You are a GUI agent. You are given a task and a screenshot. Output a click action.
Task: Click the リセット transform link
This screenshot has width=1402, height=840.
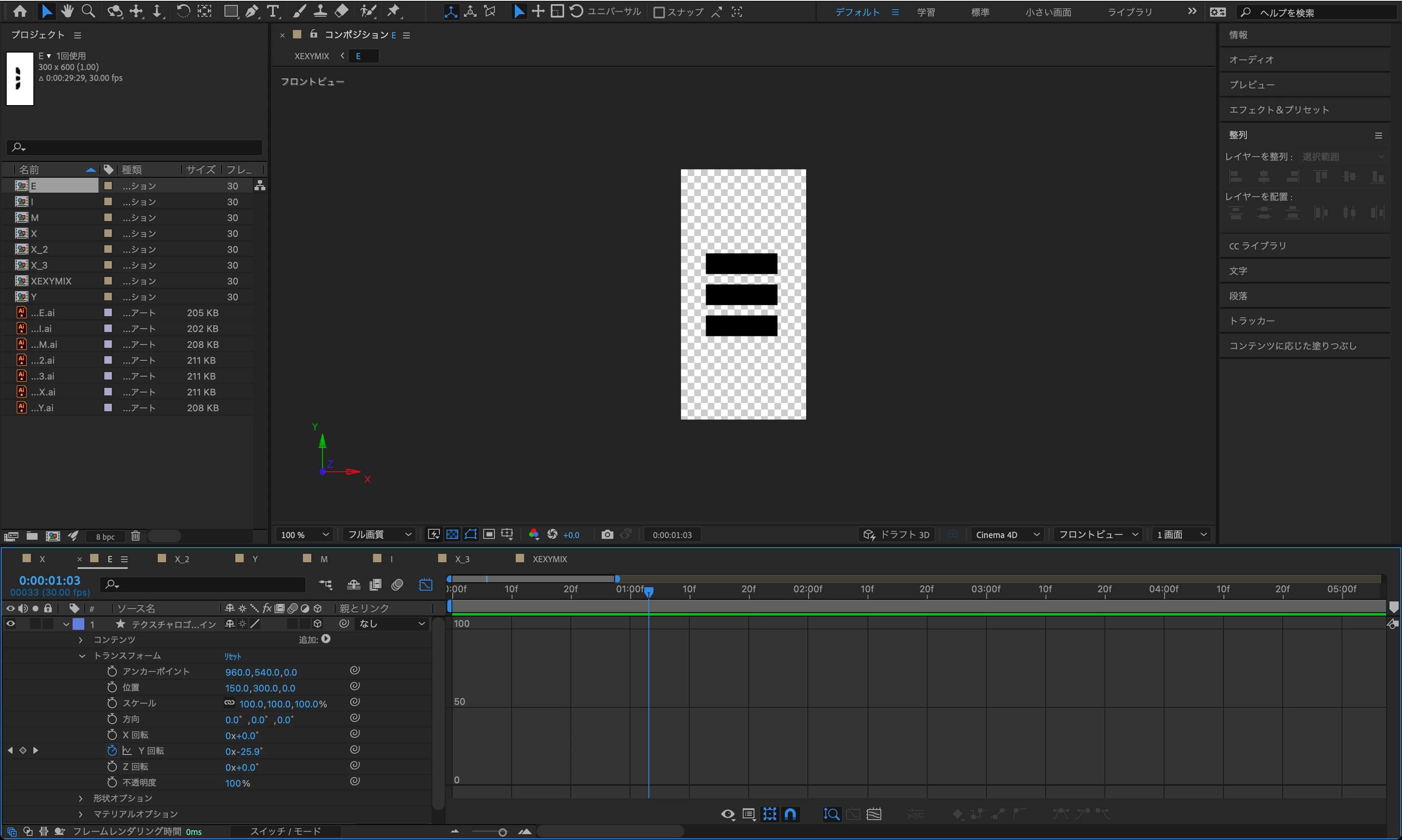point(233,656)
